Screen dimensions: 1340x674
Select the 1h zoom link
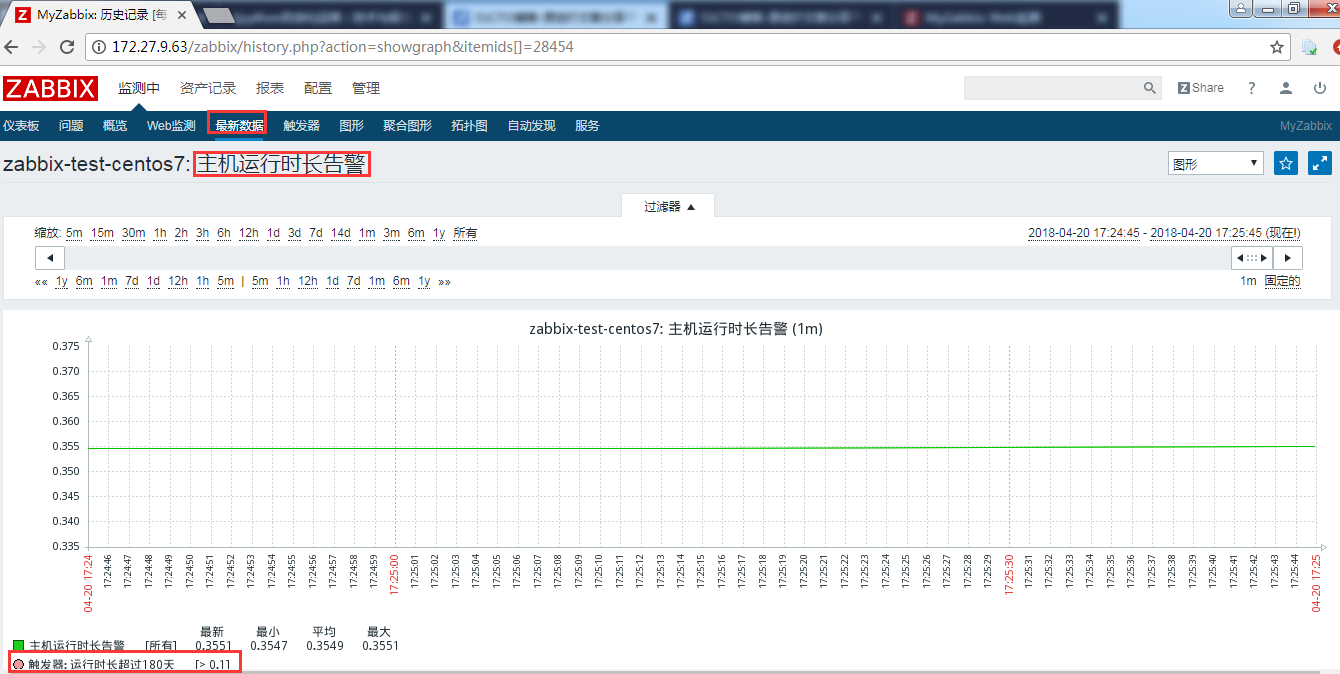pyautogui.click(x=162, y=233)
